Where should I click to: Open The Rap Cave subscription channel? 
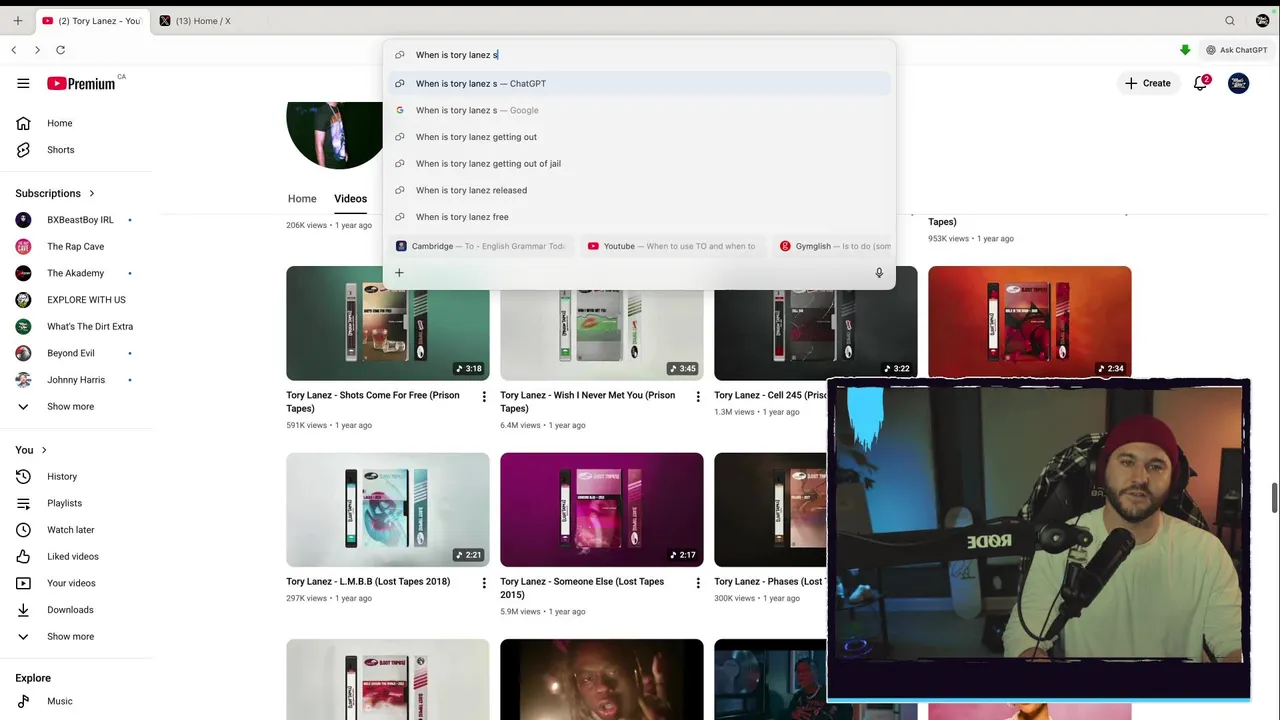point(76,246)
